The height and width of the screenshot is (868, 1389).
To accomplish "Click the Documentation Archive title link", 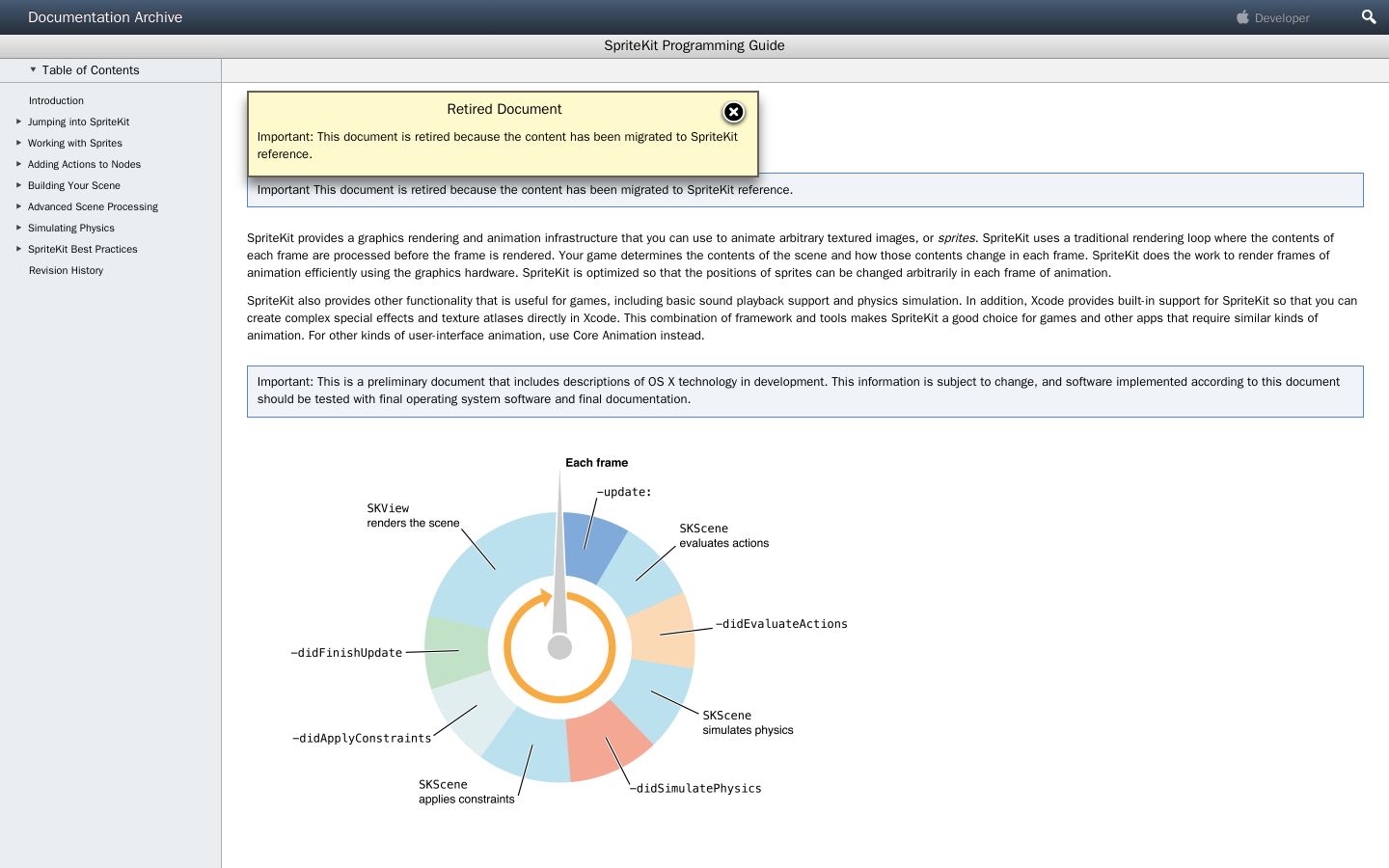I will click(105, 17).
